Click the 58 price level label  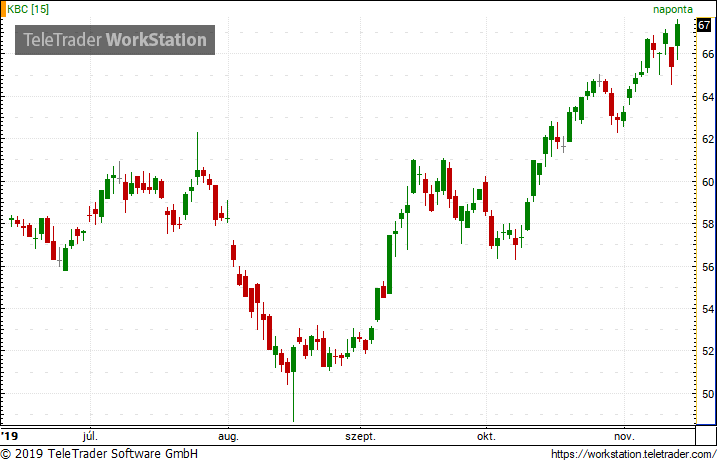(708, 224)
